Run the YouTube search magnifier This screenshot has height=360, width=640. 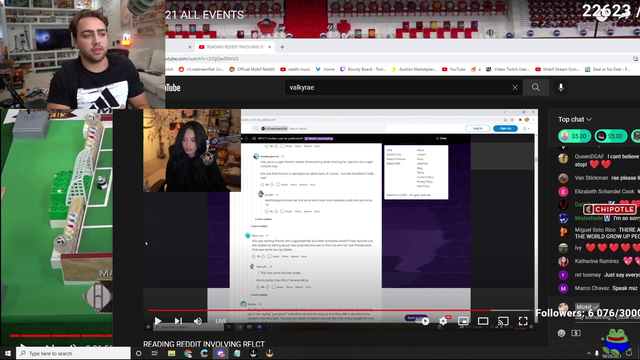(x=536, y=87)
